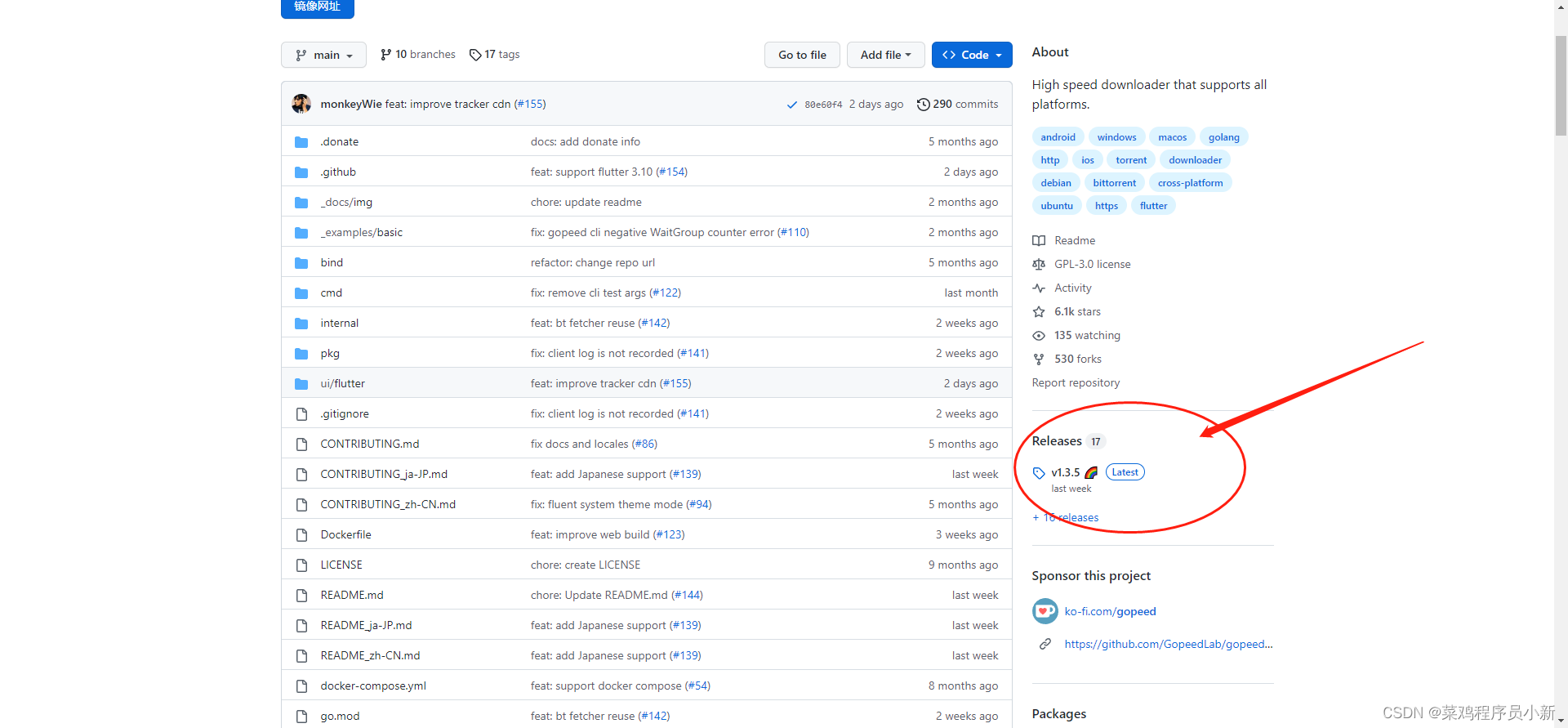Click the Ko-fi heart cup icon
This screenshot has width=1568, height=728.
[1045, 611]
